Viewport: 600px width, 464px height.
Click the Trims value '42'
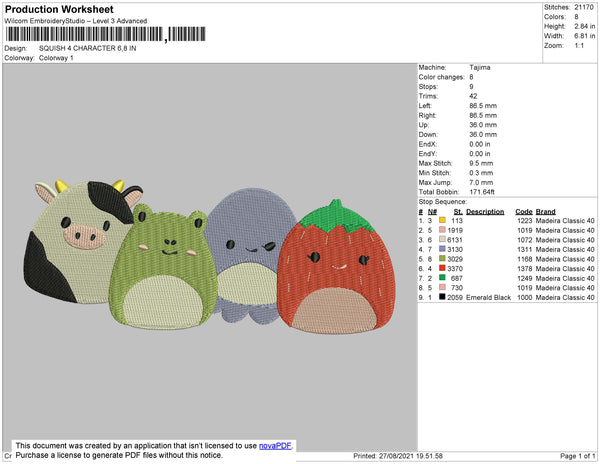point(473,96)
